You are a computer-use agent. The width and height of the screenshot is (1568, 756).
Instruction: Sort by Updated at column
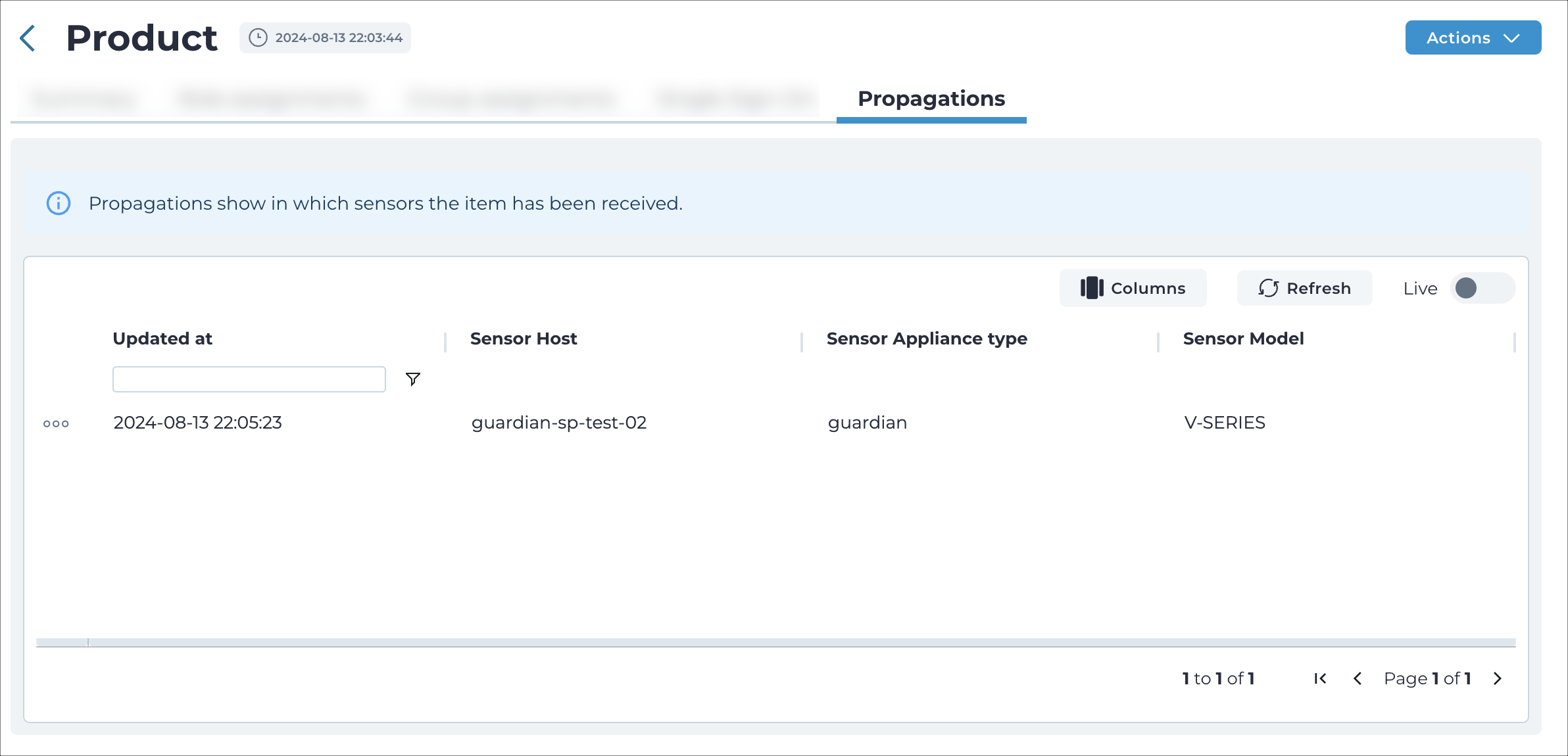(162, 339)
